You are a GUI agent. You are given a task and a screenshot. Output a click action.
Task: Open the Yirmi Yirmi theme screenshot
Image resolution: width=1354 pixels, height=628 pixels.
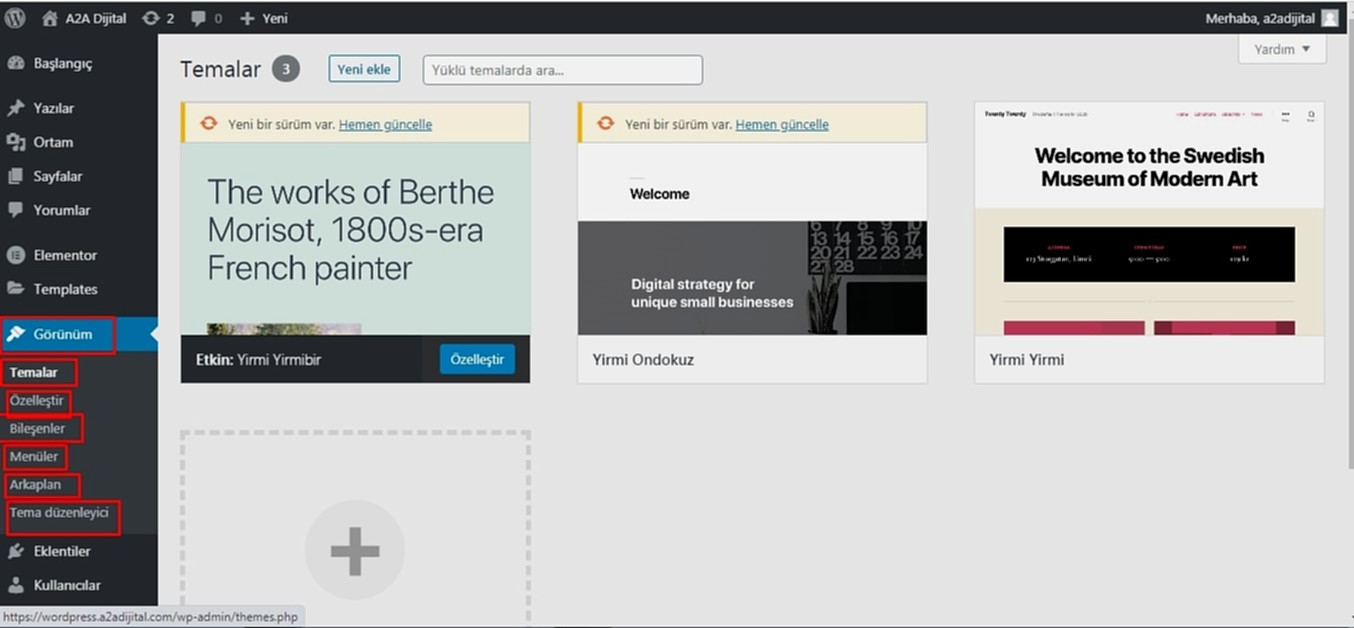1149,218
